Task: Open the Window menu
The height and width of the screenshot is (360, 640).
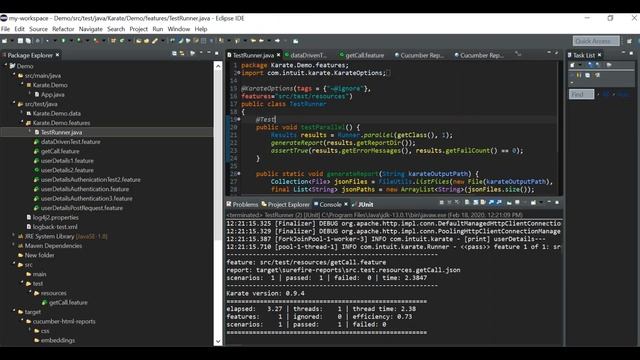Action: click(179, 29)
